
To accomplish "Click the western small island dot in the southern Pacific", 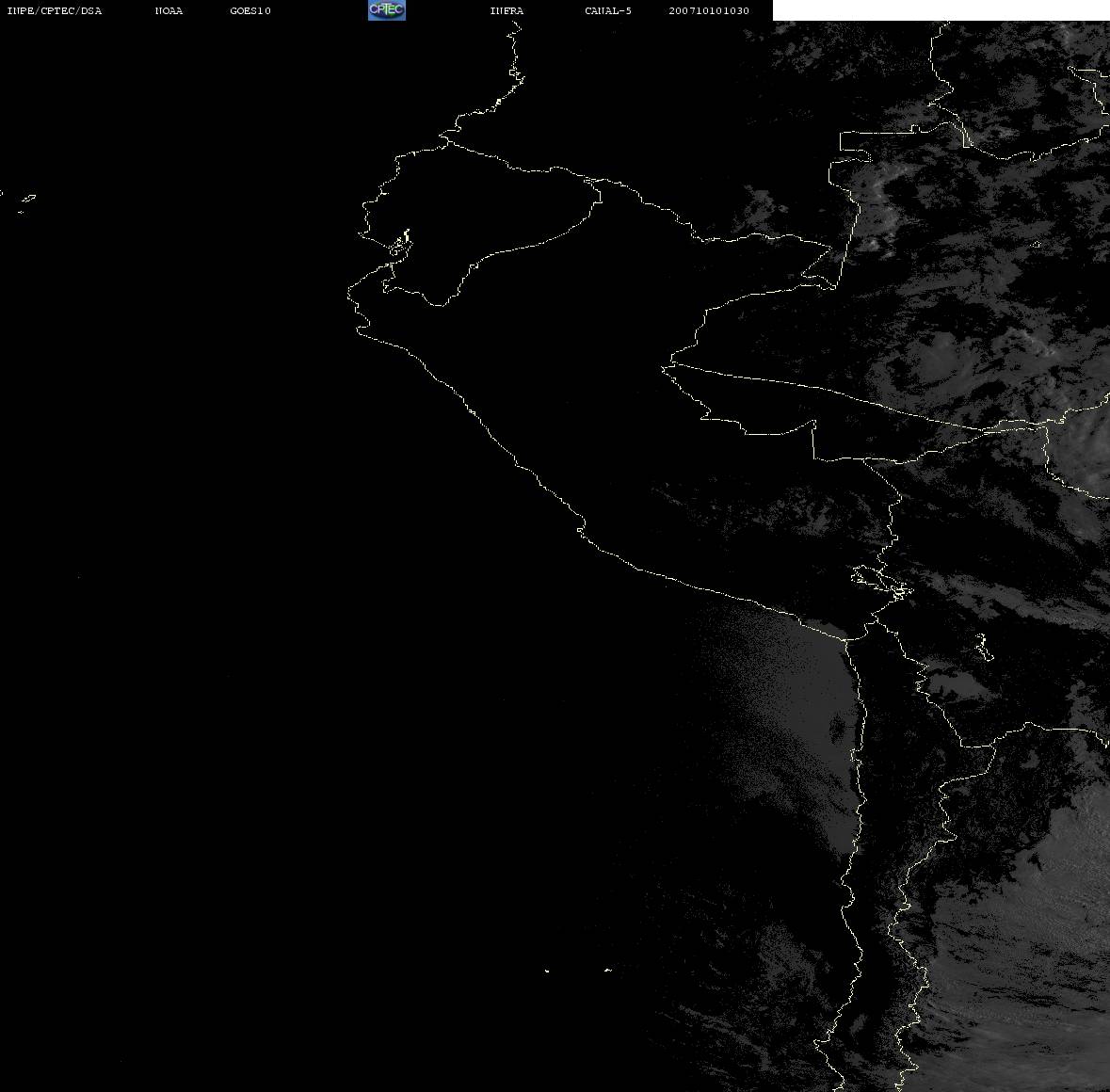I will [547, 971].
